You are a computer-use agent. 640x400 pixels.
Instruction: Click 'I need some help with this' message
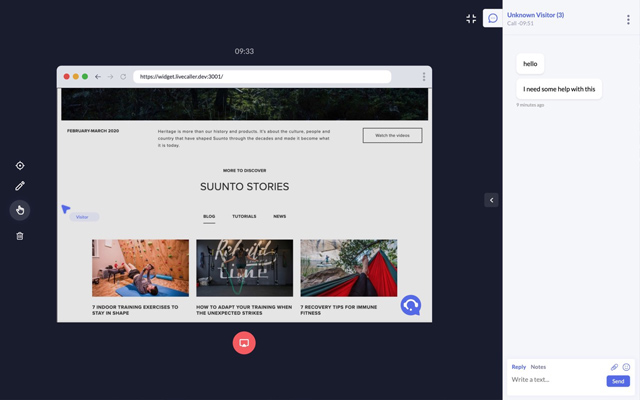pos(559,89)
